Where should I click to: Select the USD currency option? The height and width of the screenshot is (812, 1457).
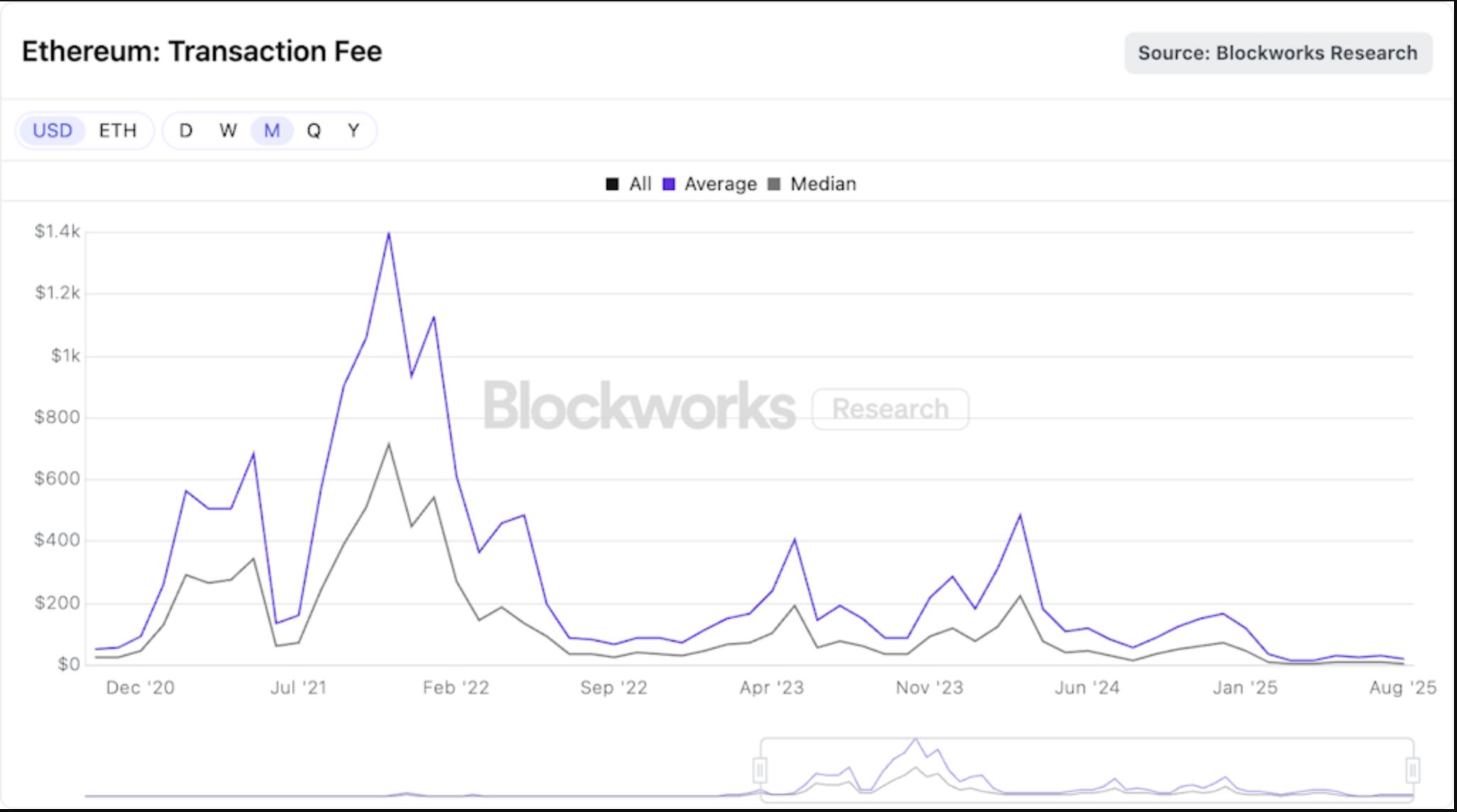pyautogui.click(x=53, y=130)
